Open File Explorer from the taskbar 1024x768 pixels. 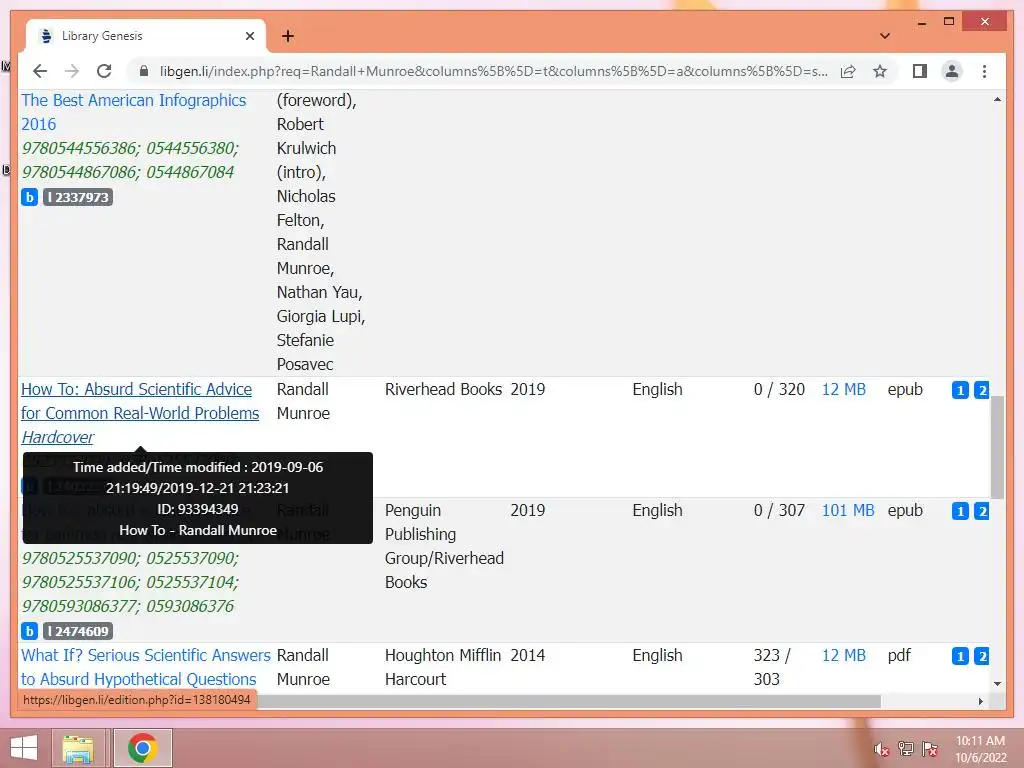[x=78, y=748]
